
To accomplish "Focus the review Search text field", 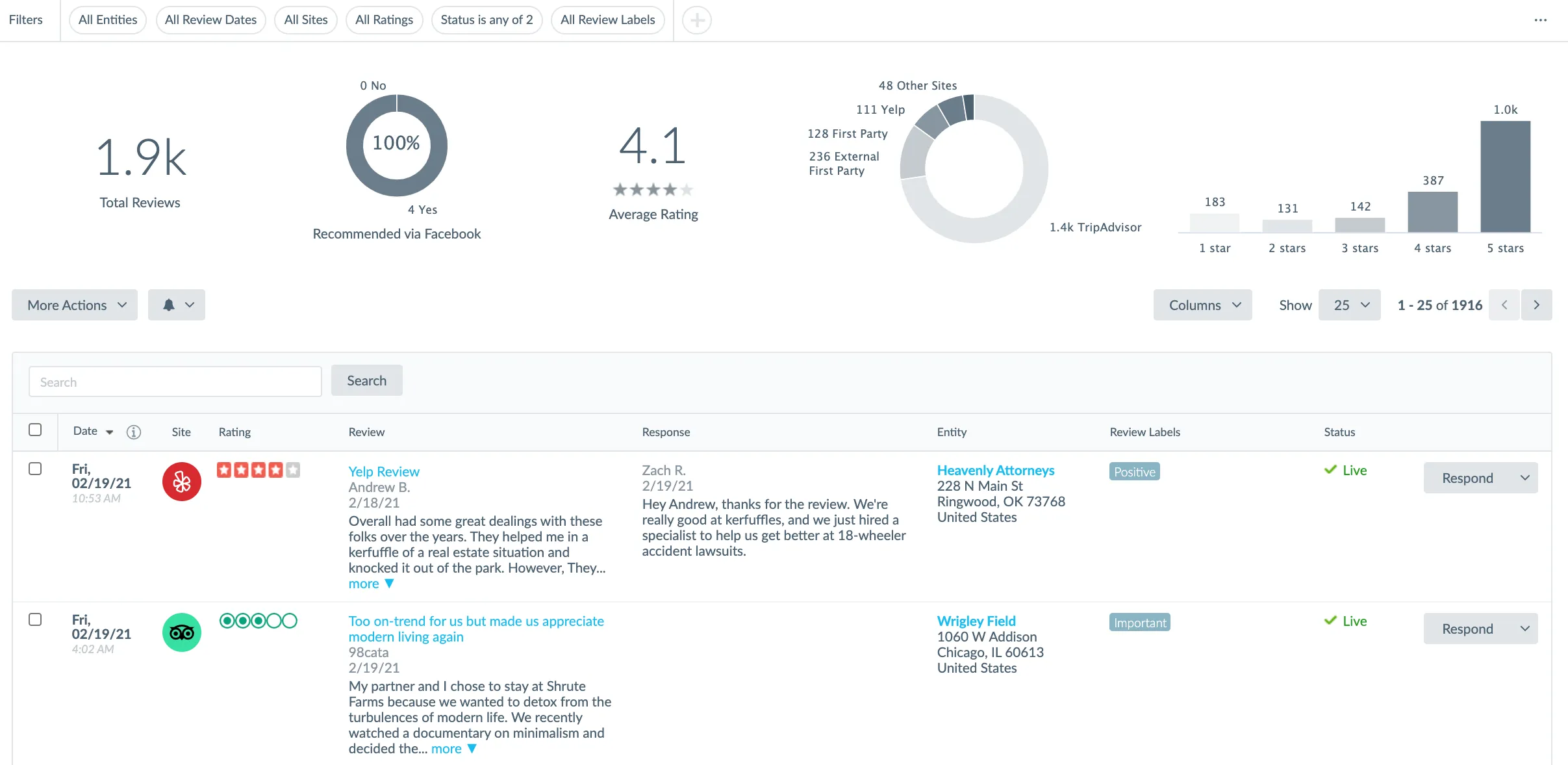I will click(175, 382).
